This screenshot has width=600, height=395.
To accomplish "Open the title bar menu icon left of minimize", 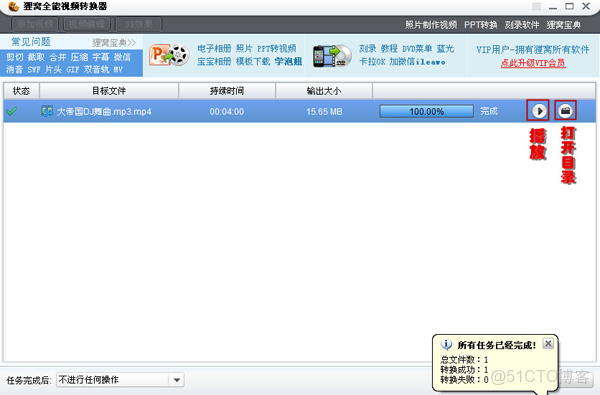I will 536,7.
